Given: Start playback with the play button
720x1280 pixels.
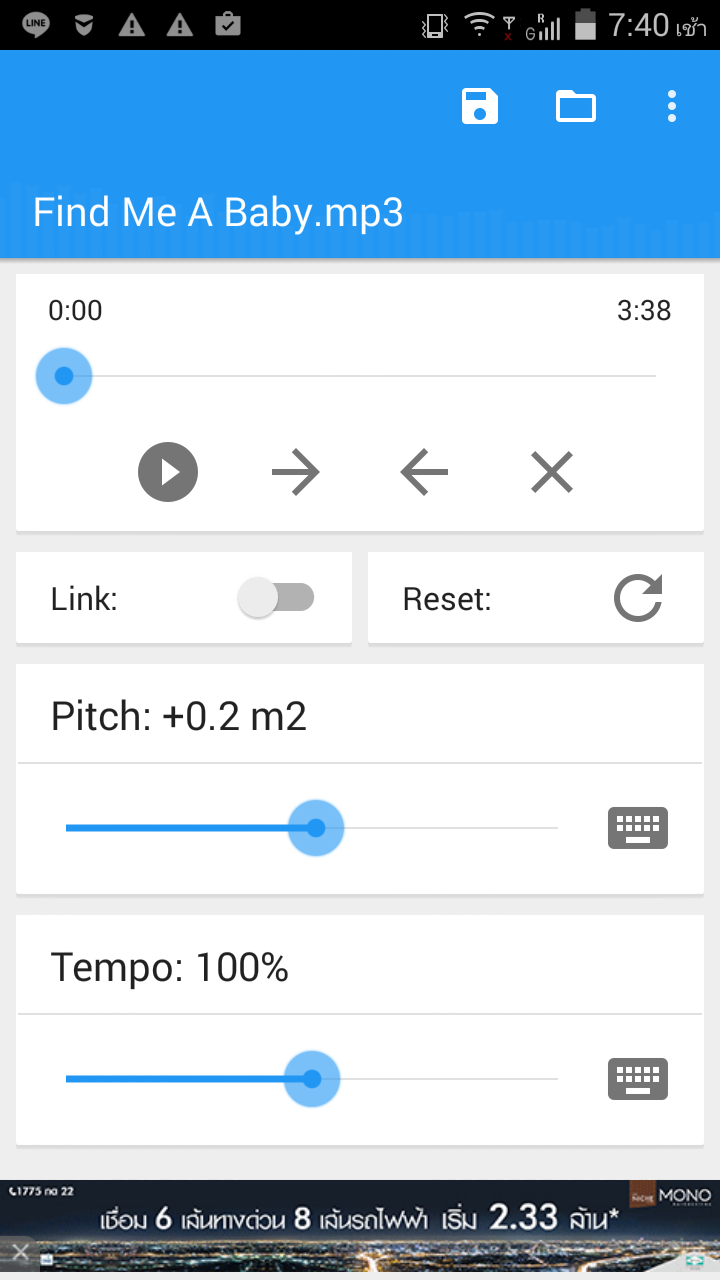Looking at the screenshot, I should pyautogui.click(x=168, y=472).
